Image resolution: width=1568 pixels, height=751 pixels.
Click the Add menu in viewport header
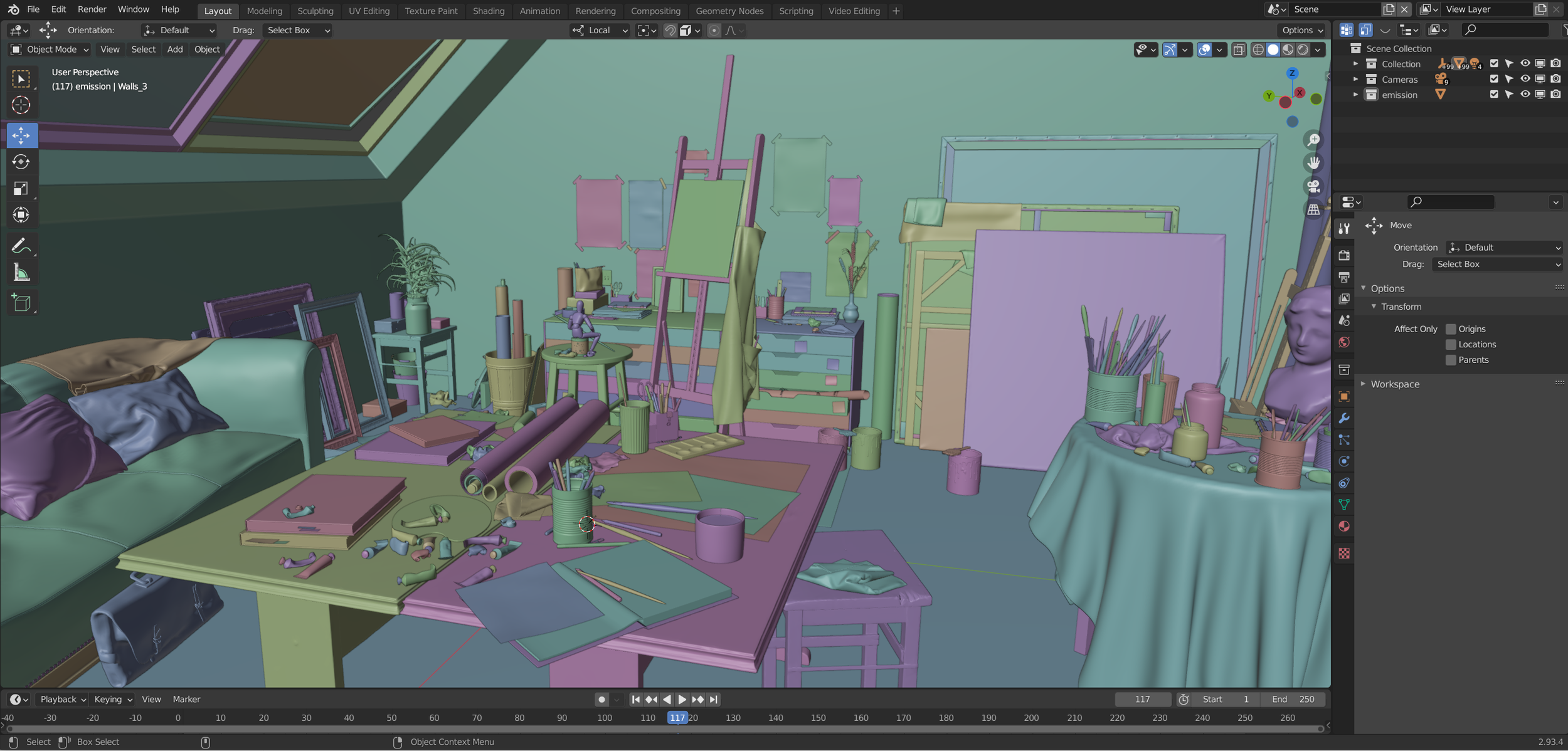(175, 50)
